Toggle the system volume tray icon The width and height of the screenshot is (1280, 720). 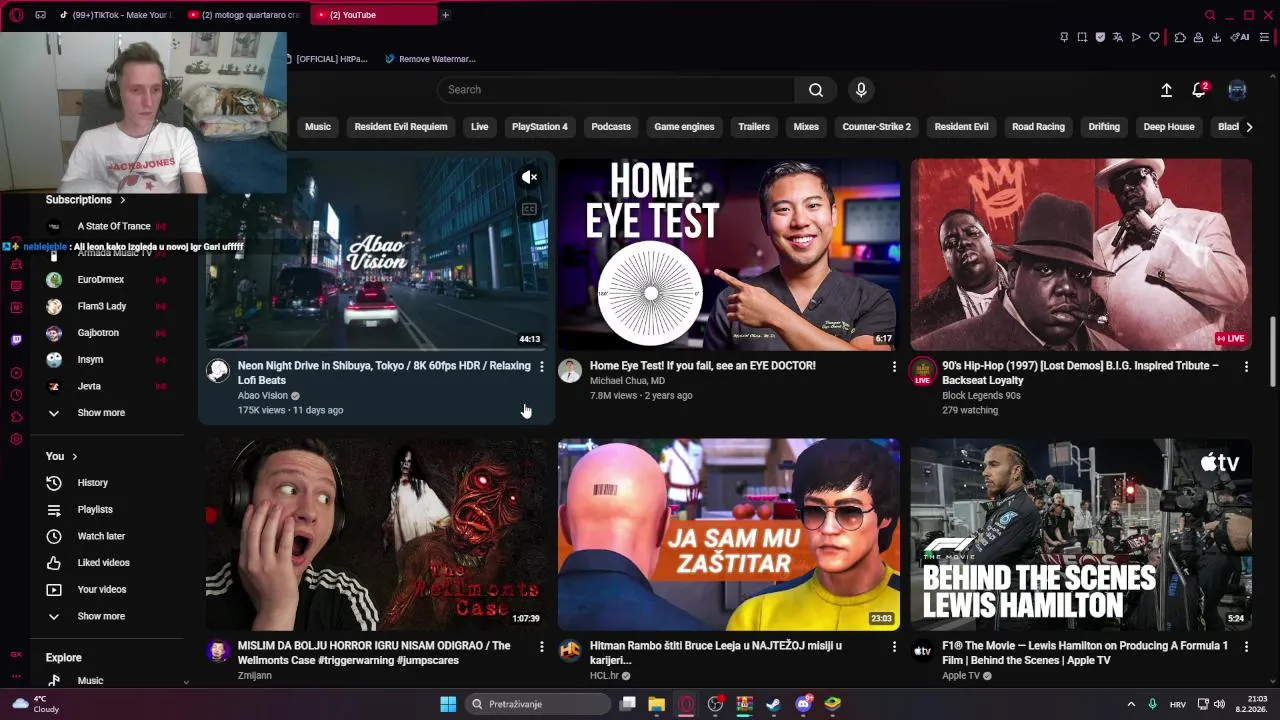1219,704
